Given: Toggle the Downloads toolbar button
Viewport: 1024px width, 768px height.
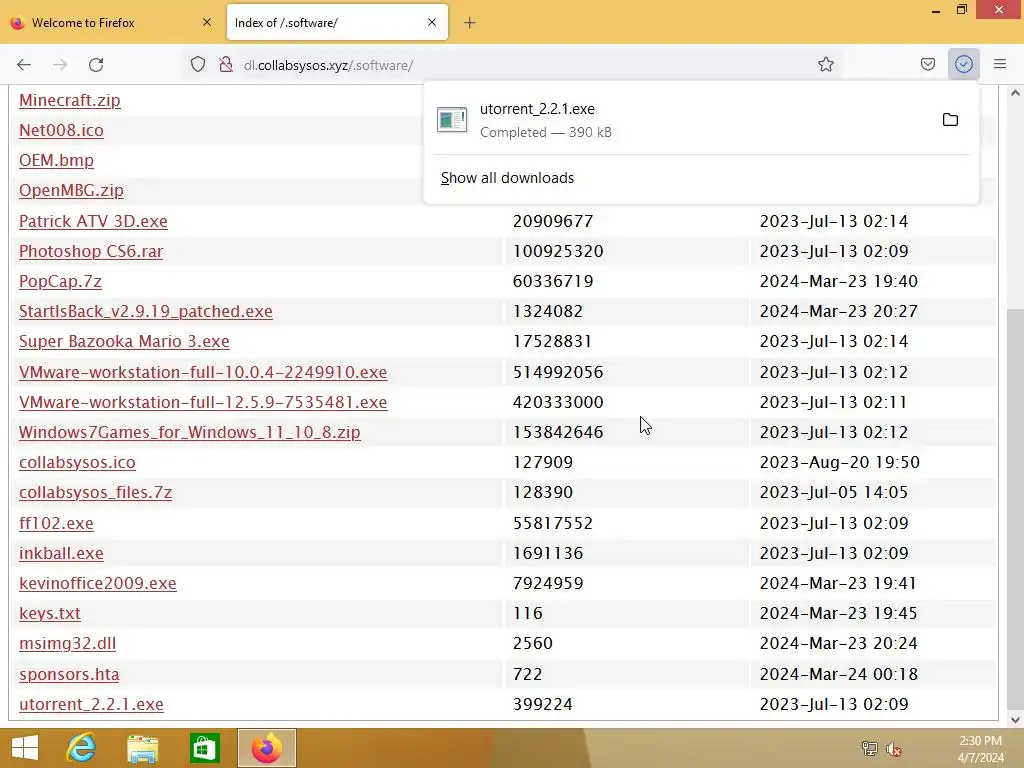Looking at the screenshot, I should (964, 65).
